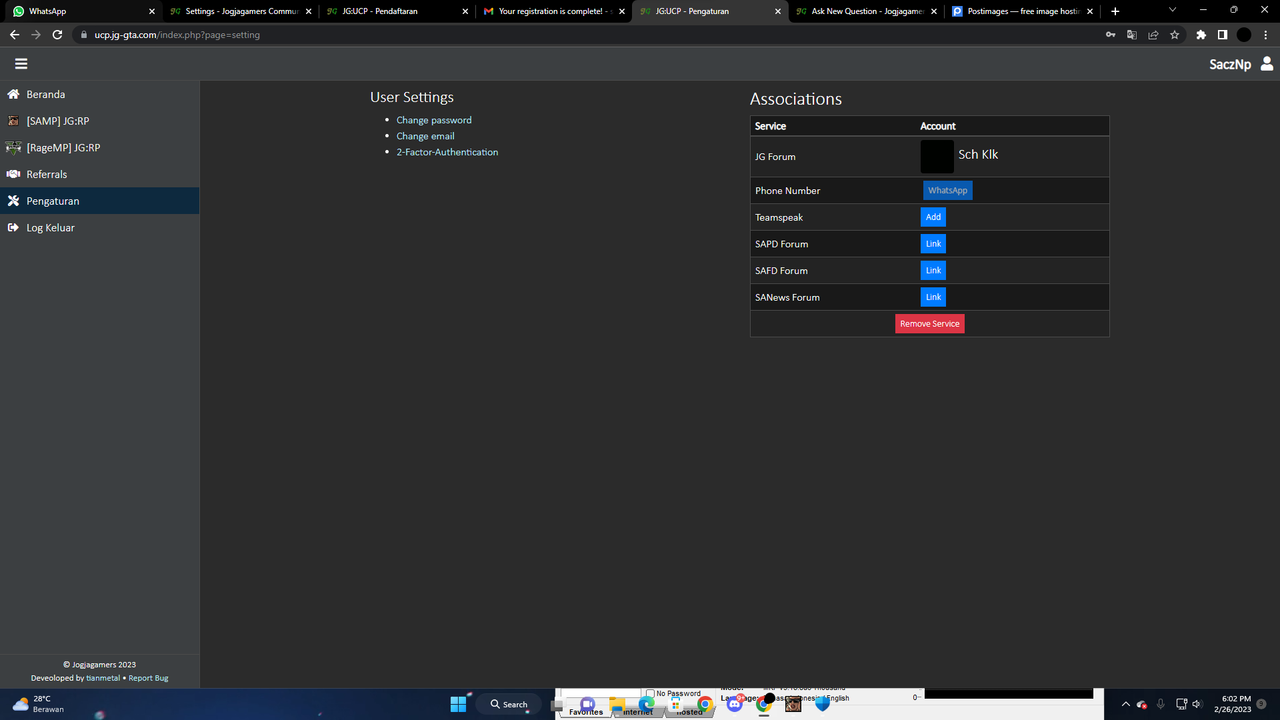Screen dimensions: 1280x720
Task: Switch to the JG:UCP - Pendaftaran tab
Action: 397,11
